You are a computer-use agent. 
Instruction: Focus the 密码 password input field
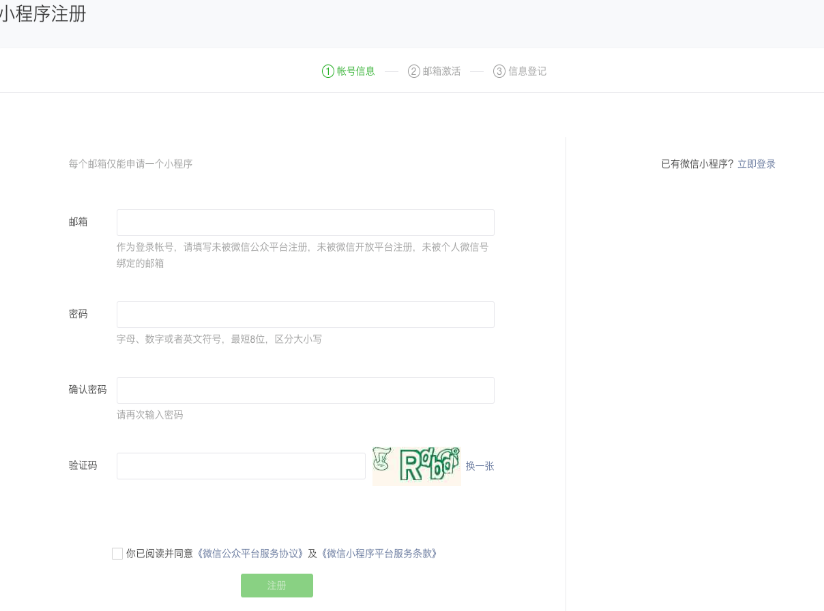[305, 314]
